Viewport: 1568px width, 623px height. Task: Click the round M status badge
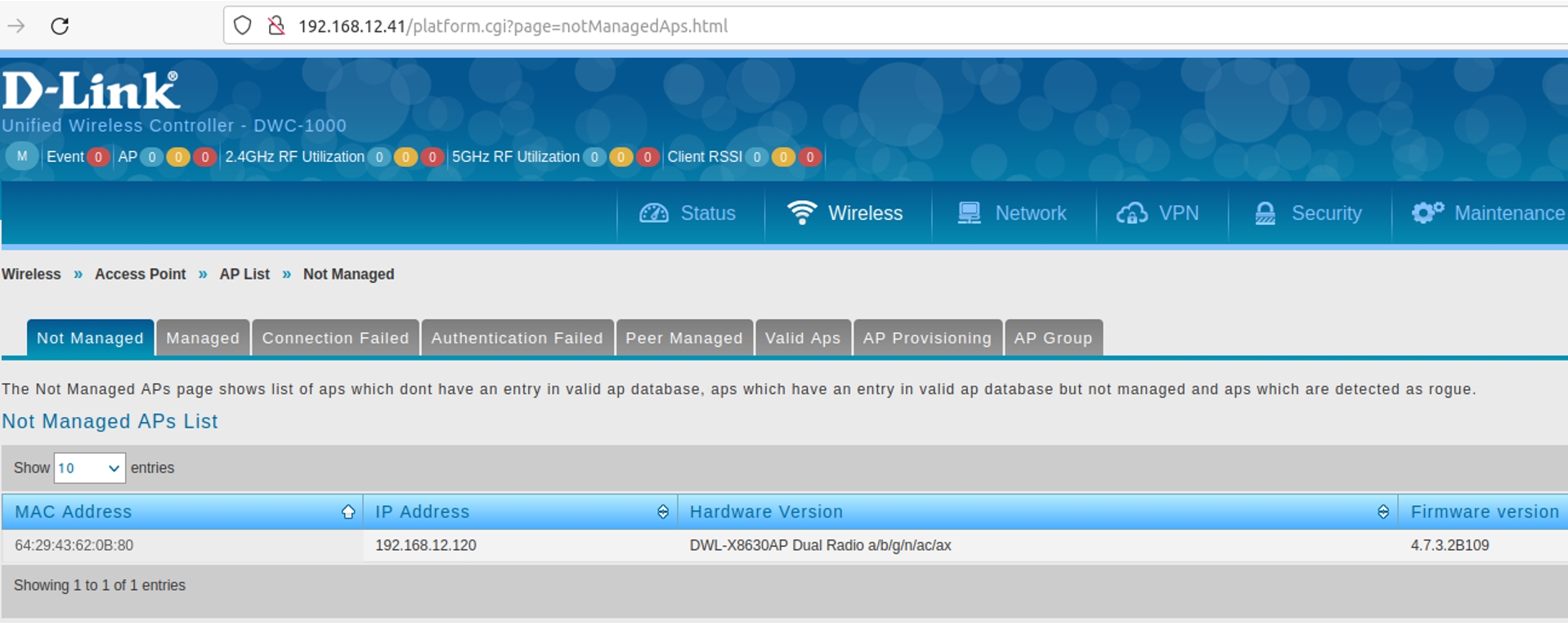point(22,156)
